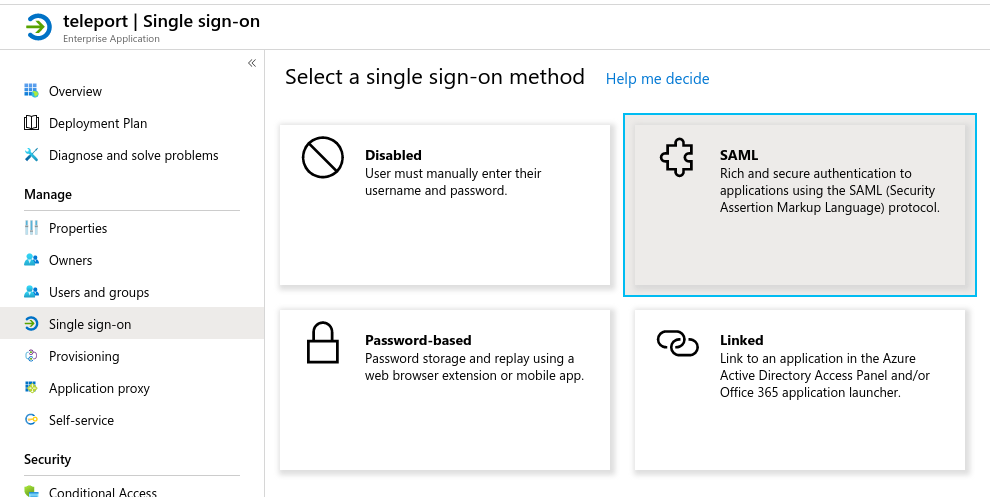Select the SAML sign-on method card

tap(799, 205)
